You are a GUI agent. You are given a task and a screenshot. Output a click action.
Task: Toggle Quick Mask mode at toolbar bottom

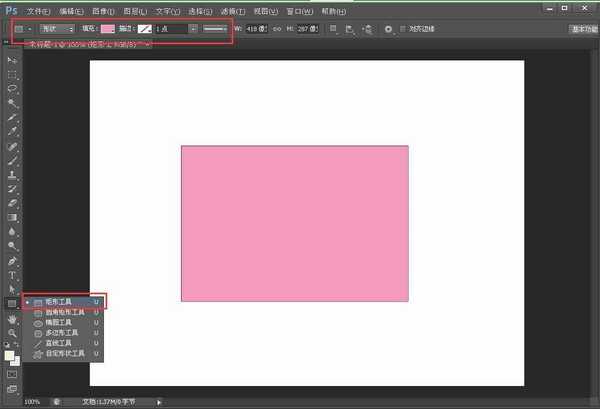click(x=13, y=373)
